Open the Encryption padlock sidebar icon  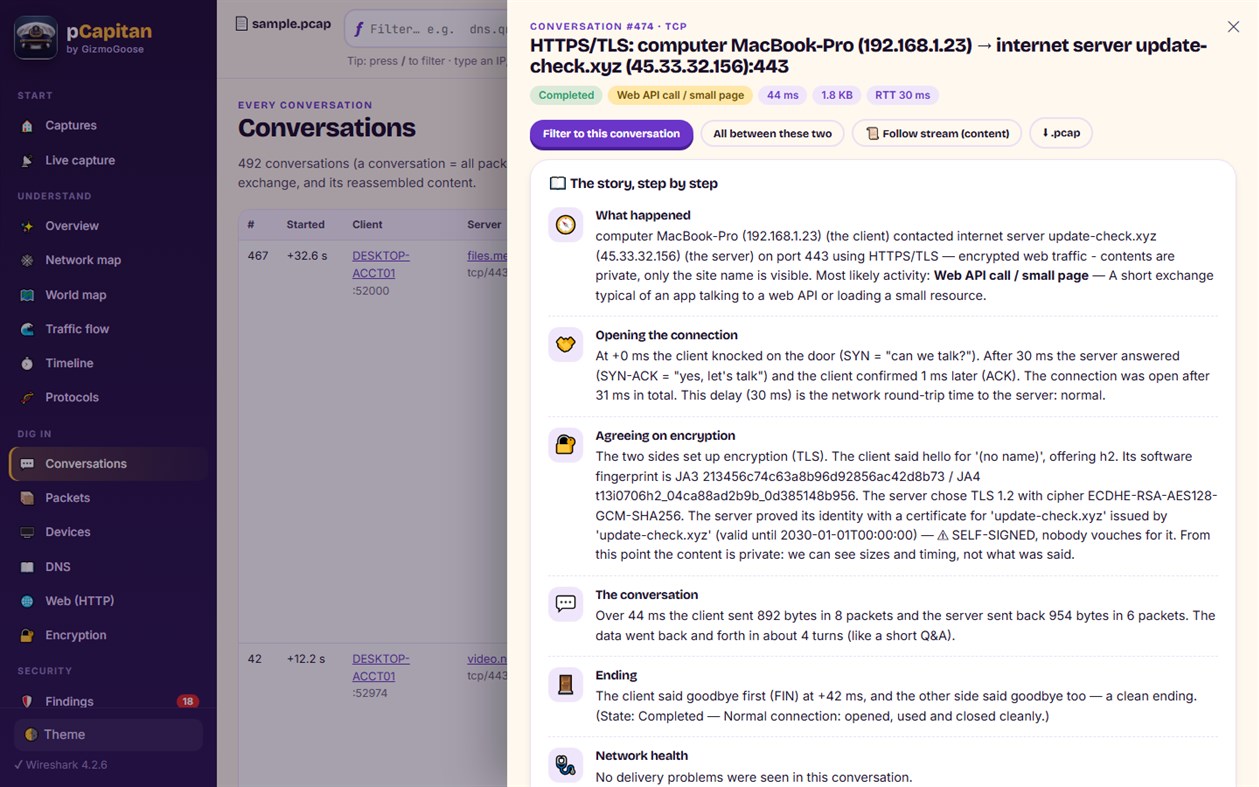tap(27, 635)
